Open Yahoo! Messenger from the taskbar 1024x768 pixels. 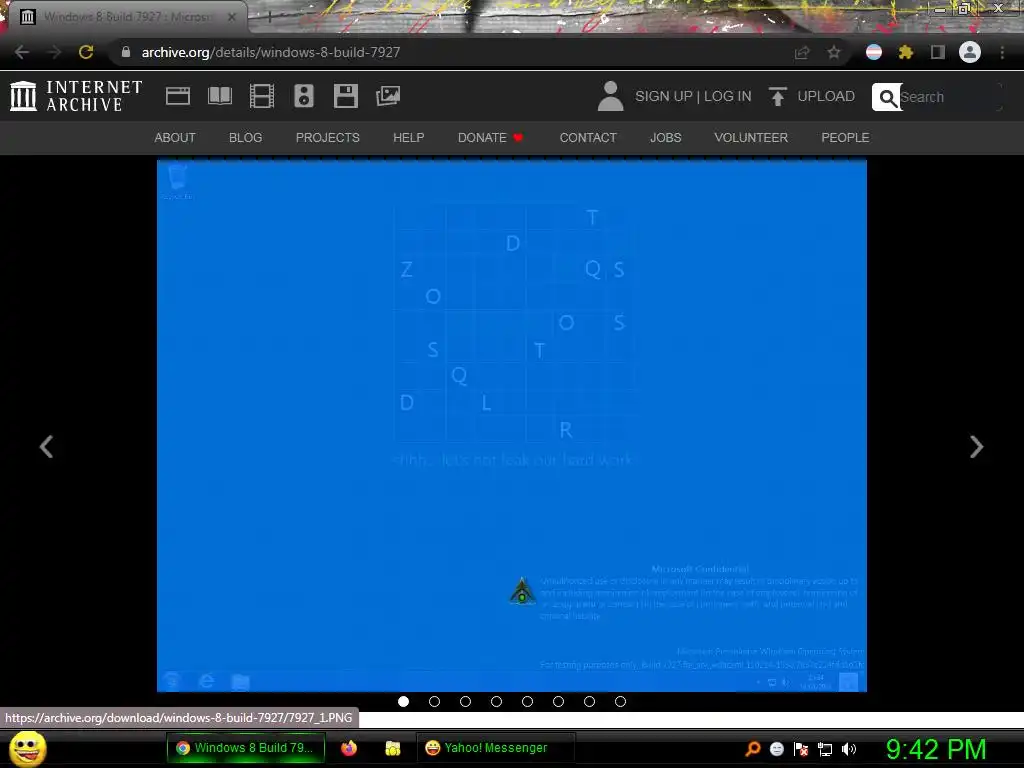[495, 748]
